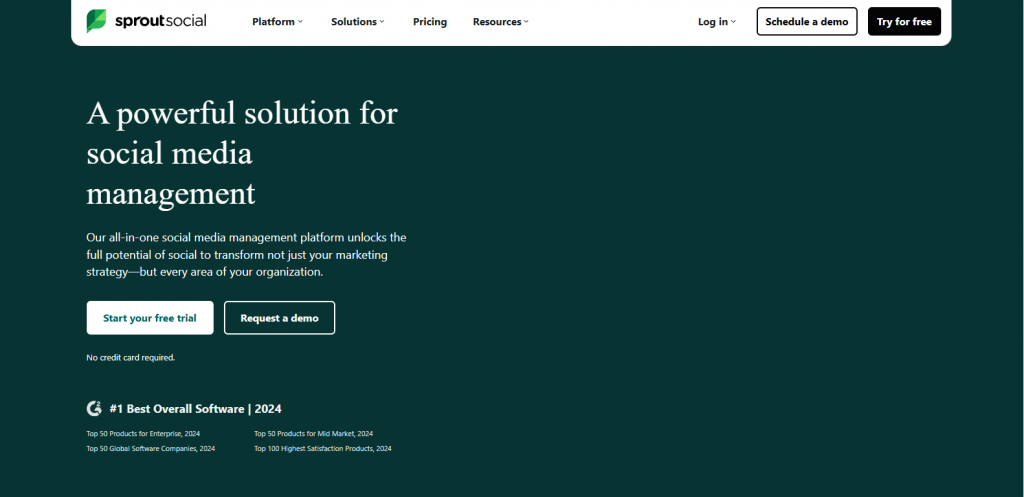Open the Platform menu
The image size is (1024, 497).
[x=273, y=22]
